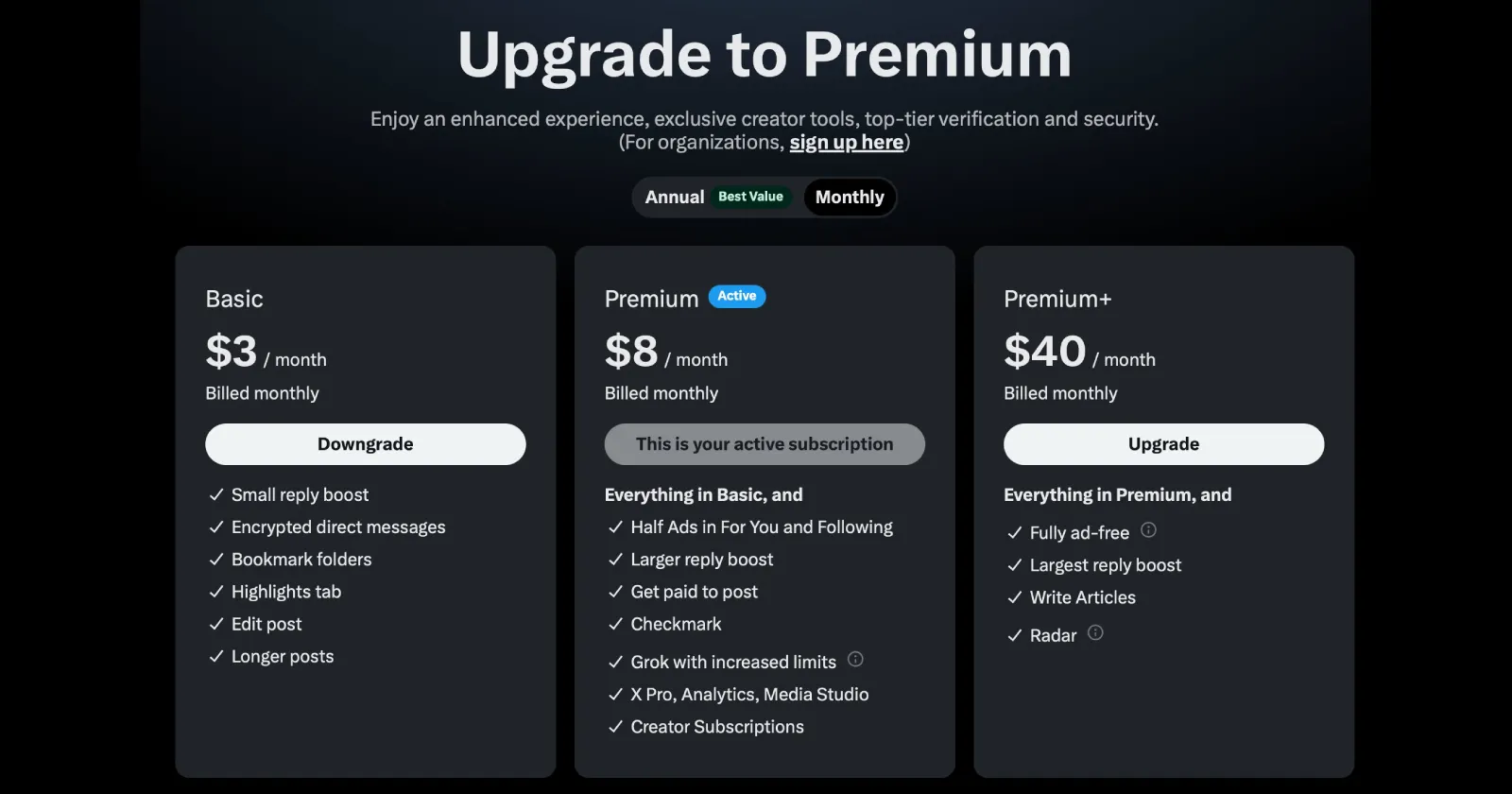Click the blue Active badge on Premium
1512x794 pixels.
click(x=736, y=297)
